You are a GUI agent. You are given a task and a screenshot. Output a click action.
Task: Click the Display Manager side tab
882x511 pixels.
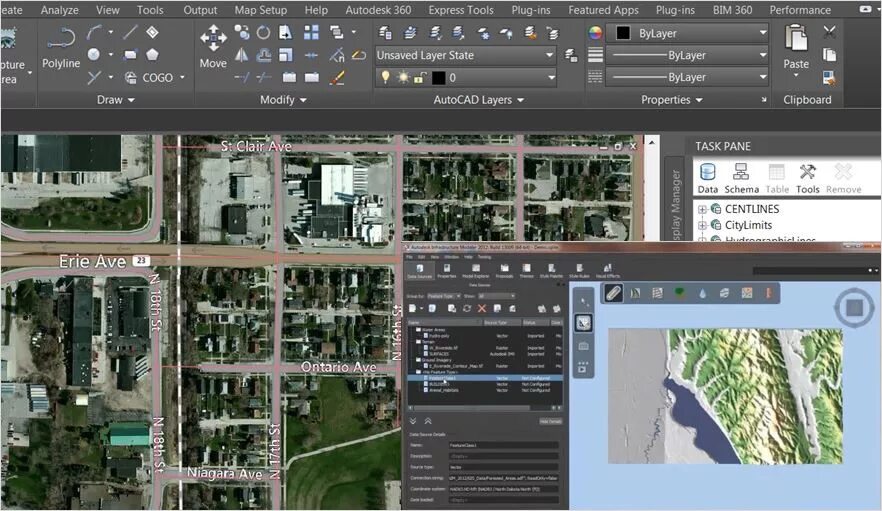[674, 205]
